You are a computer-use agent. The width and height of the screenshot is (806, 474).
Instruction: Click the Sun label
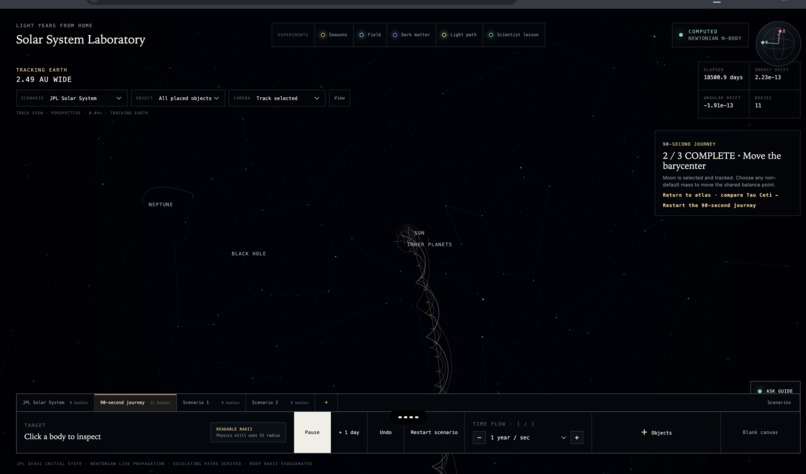[419, 233]
